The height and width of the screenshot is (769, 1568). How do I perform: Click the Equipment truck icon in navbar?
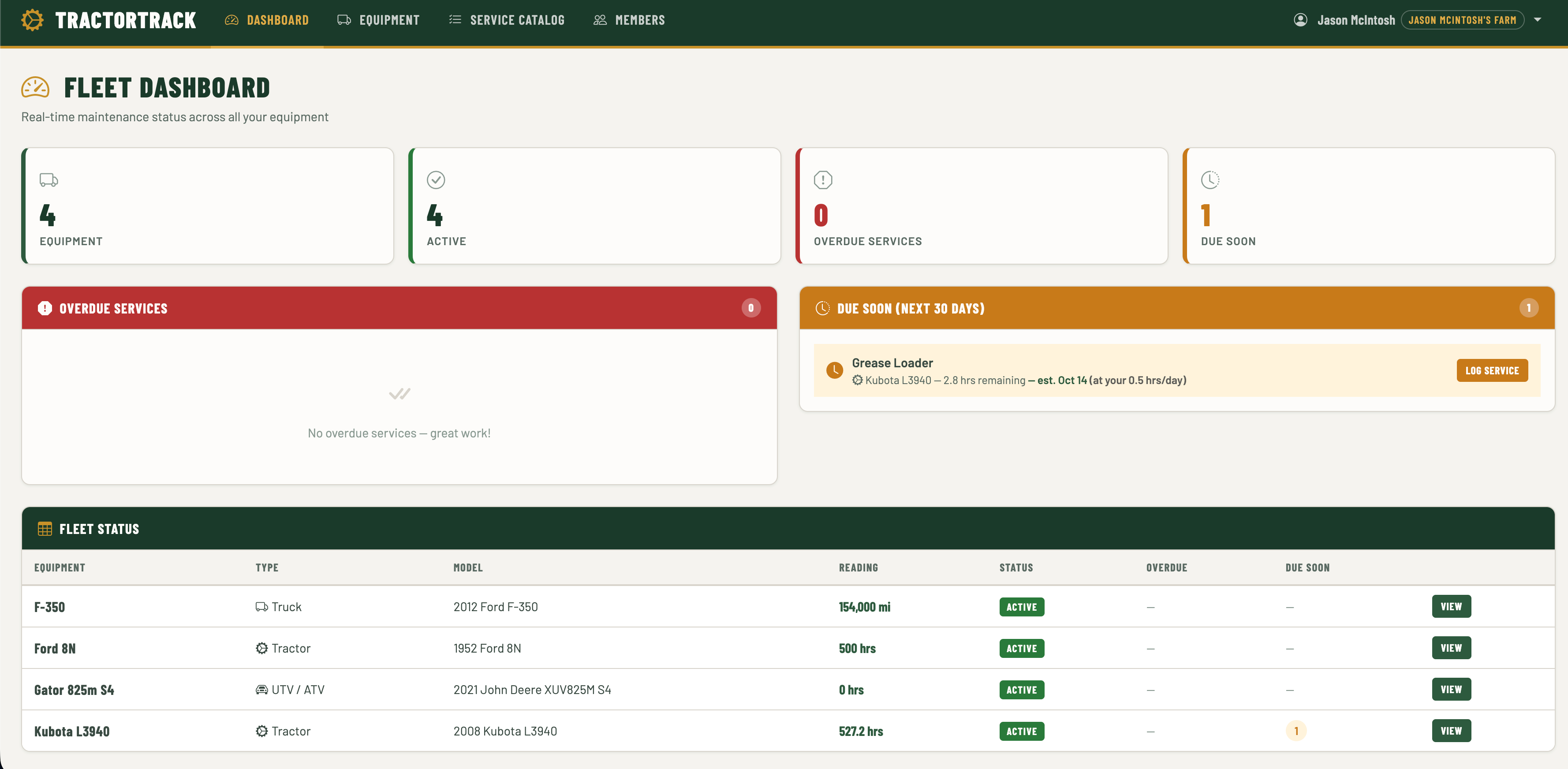(x=344, y=20)
